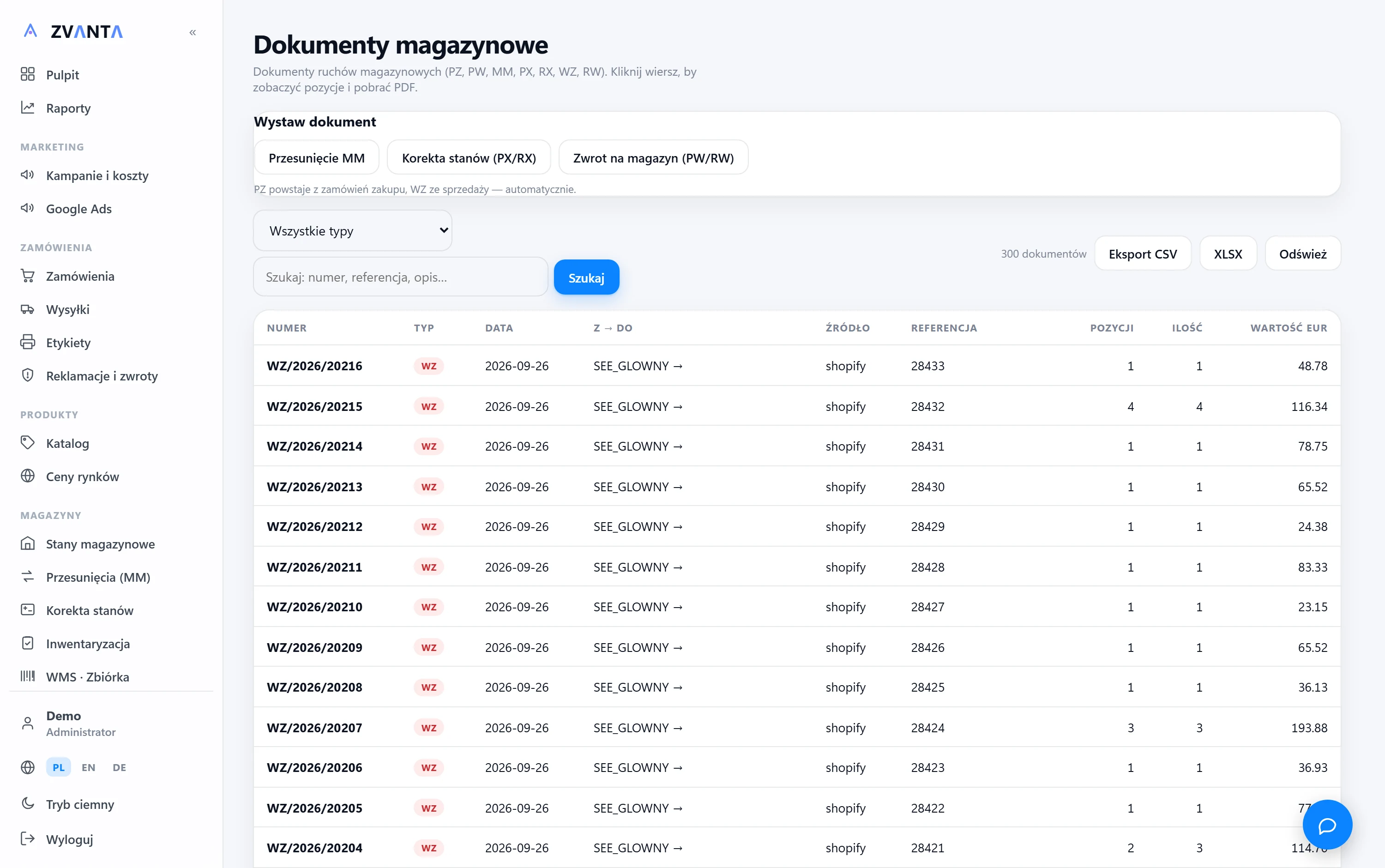Switch language to EN
The height and width of the screenshot is (868, 1385).
pos(88,767)
